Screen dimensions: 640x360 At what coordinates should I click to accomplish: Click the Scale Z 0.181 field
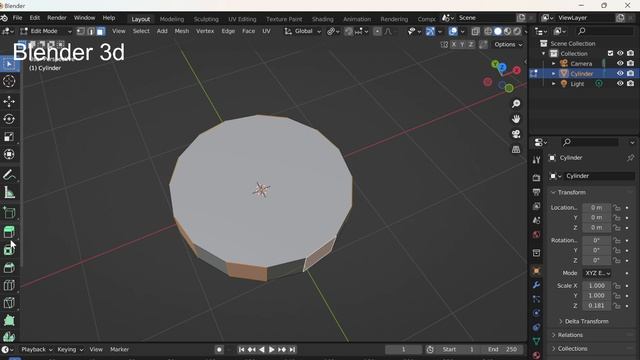click(596, 305)
